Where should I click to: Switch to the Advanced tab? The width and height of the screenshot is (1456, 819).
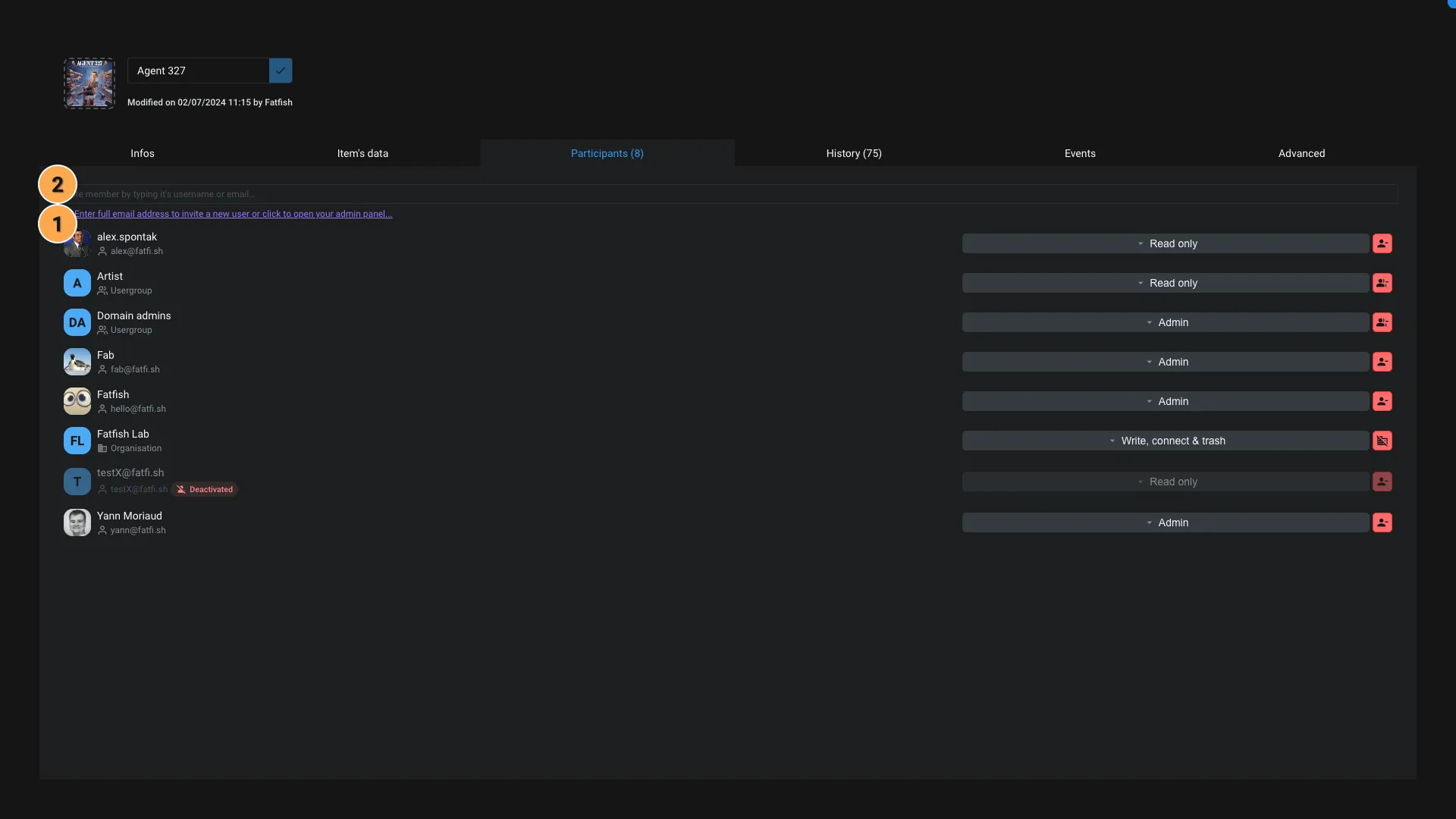pyautogui.click(x=1302, y=153)
